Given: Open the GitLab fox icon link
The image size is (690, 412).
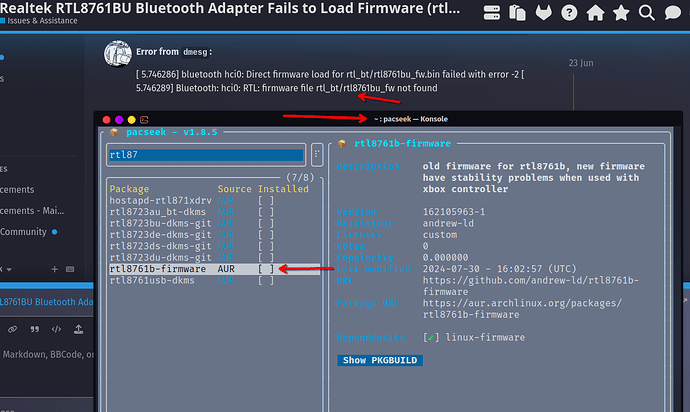Looking at the screenshot, I should click(x=543, y=13).
